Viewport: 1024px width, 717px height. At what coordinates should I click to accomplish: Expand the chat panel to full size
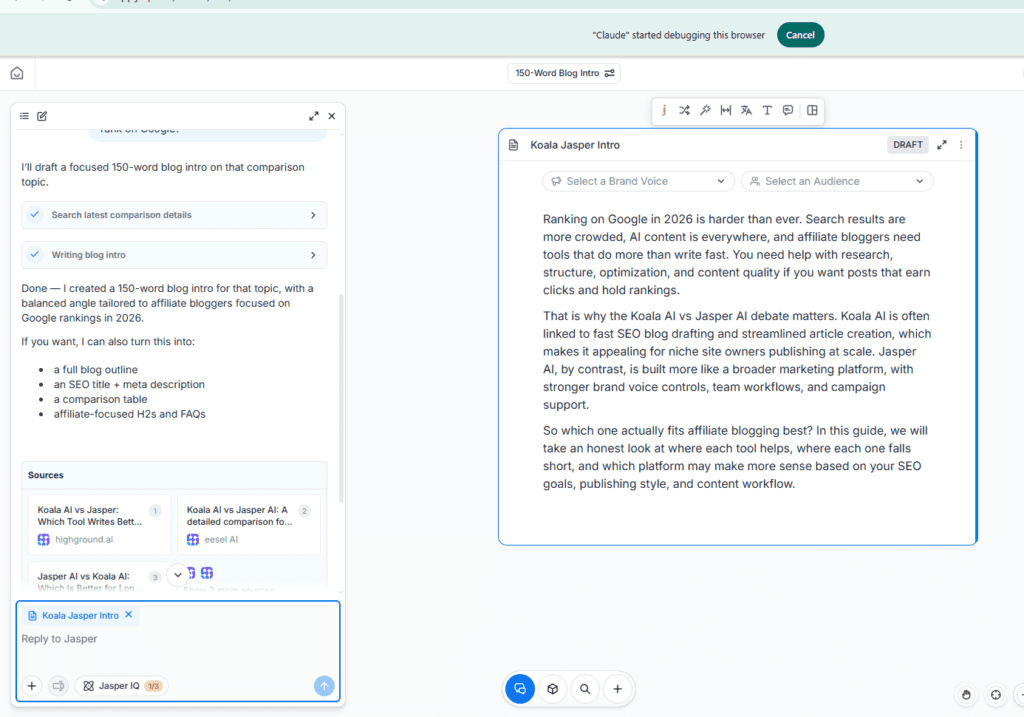(x=314, y=116)
